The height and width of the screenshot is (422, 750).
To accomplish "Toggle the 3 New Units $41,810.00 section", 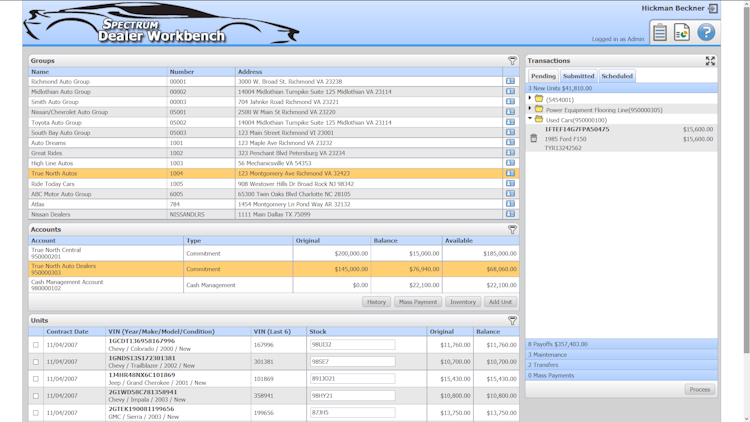I will point(621,88).
